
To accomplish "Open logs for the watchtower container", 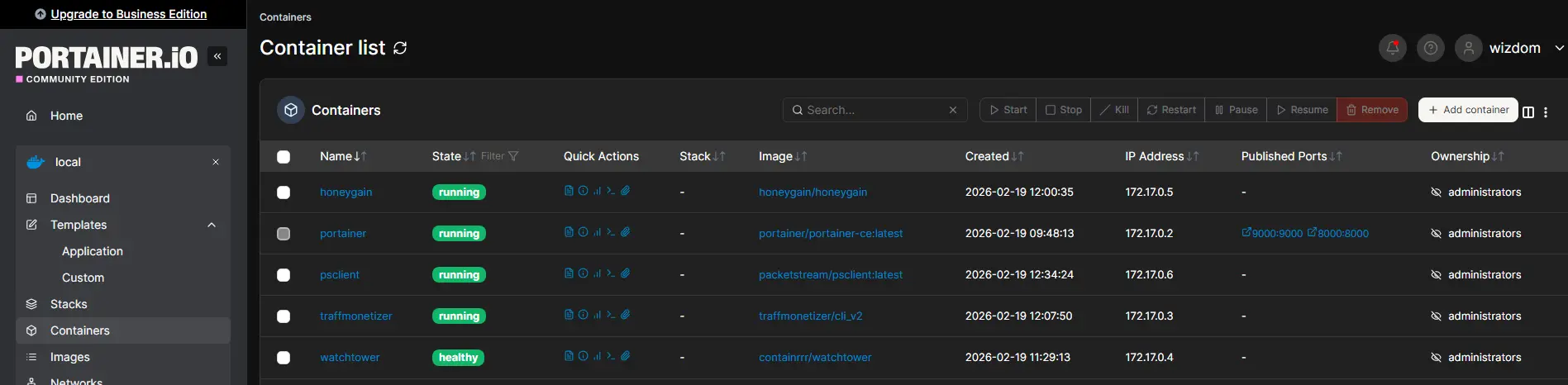I will click(569, 356).
